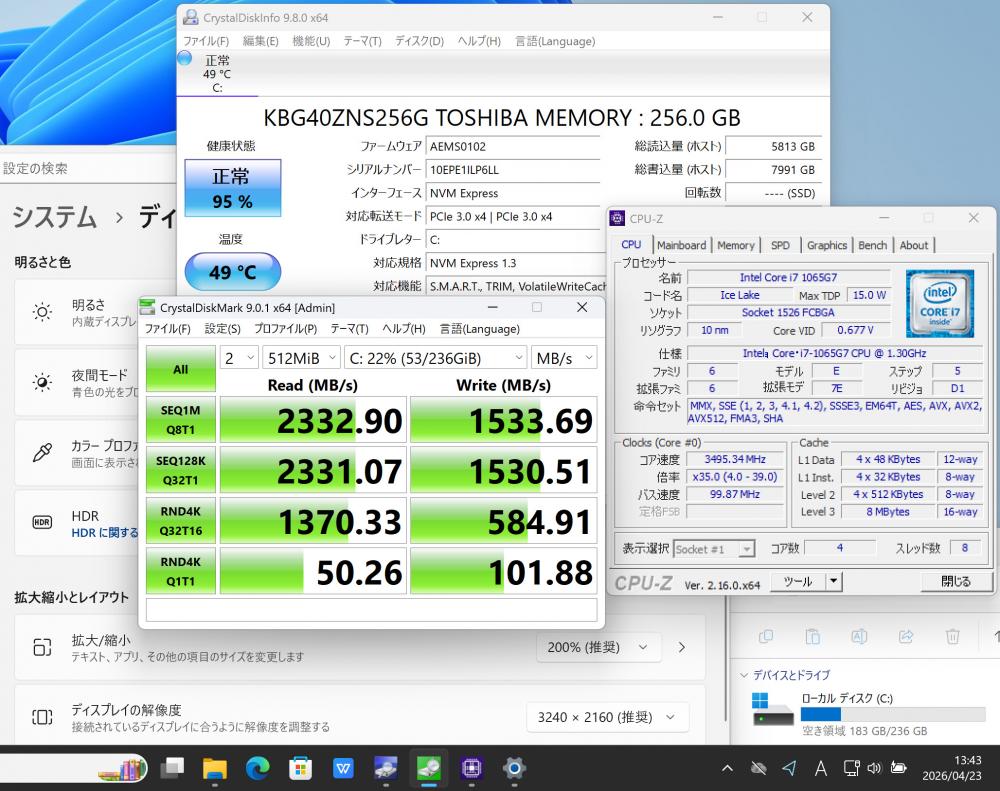Image resolution: width=1000 pixels, height=791 pixels.
Task: Open Microsoft Edge from the taskbar
Action: (258, 768)
